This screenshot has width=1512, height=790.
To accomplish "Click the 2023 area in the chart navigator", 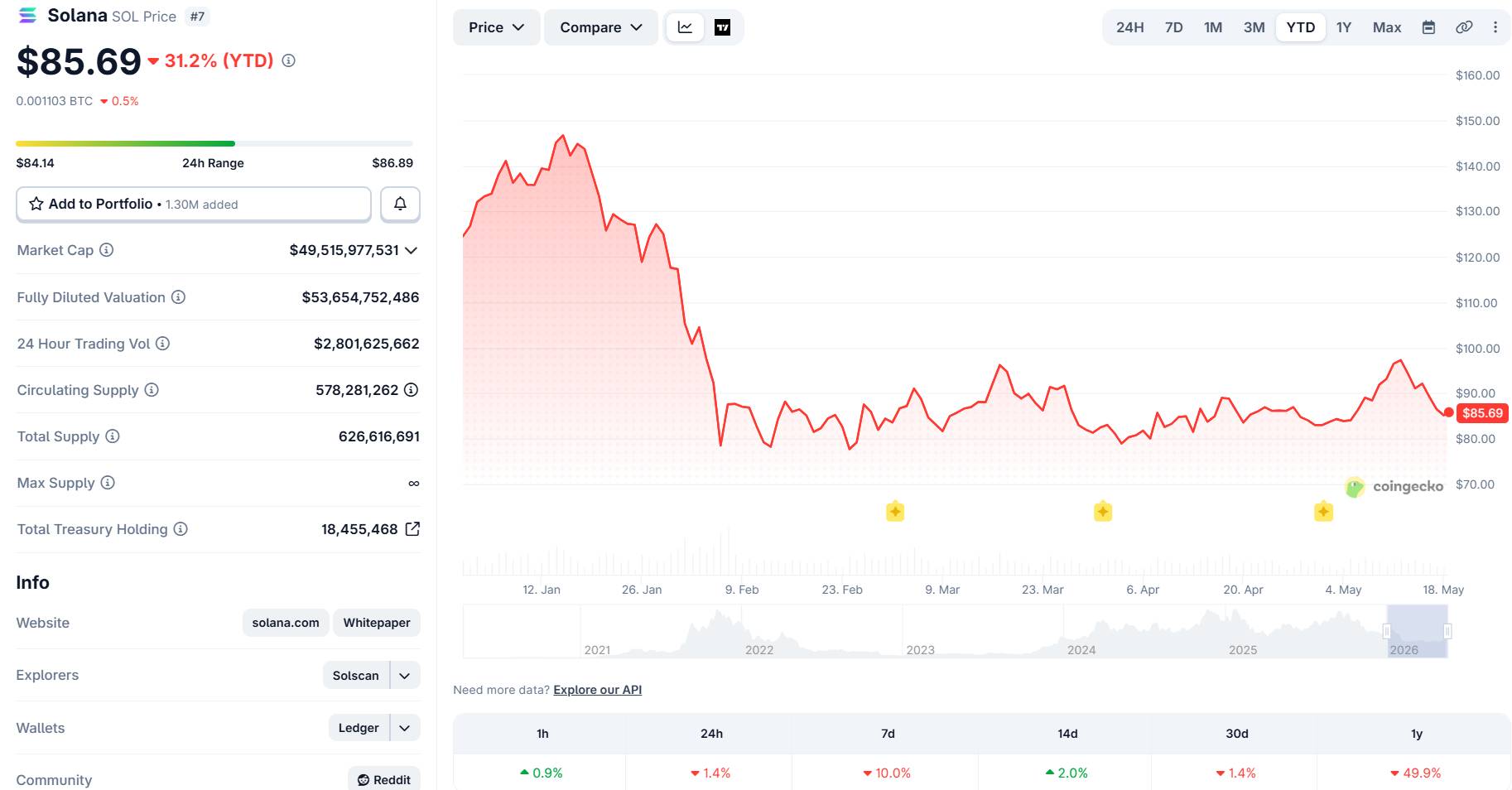I will (921, 650).
